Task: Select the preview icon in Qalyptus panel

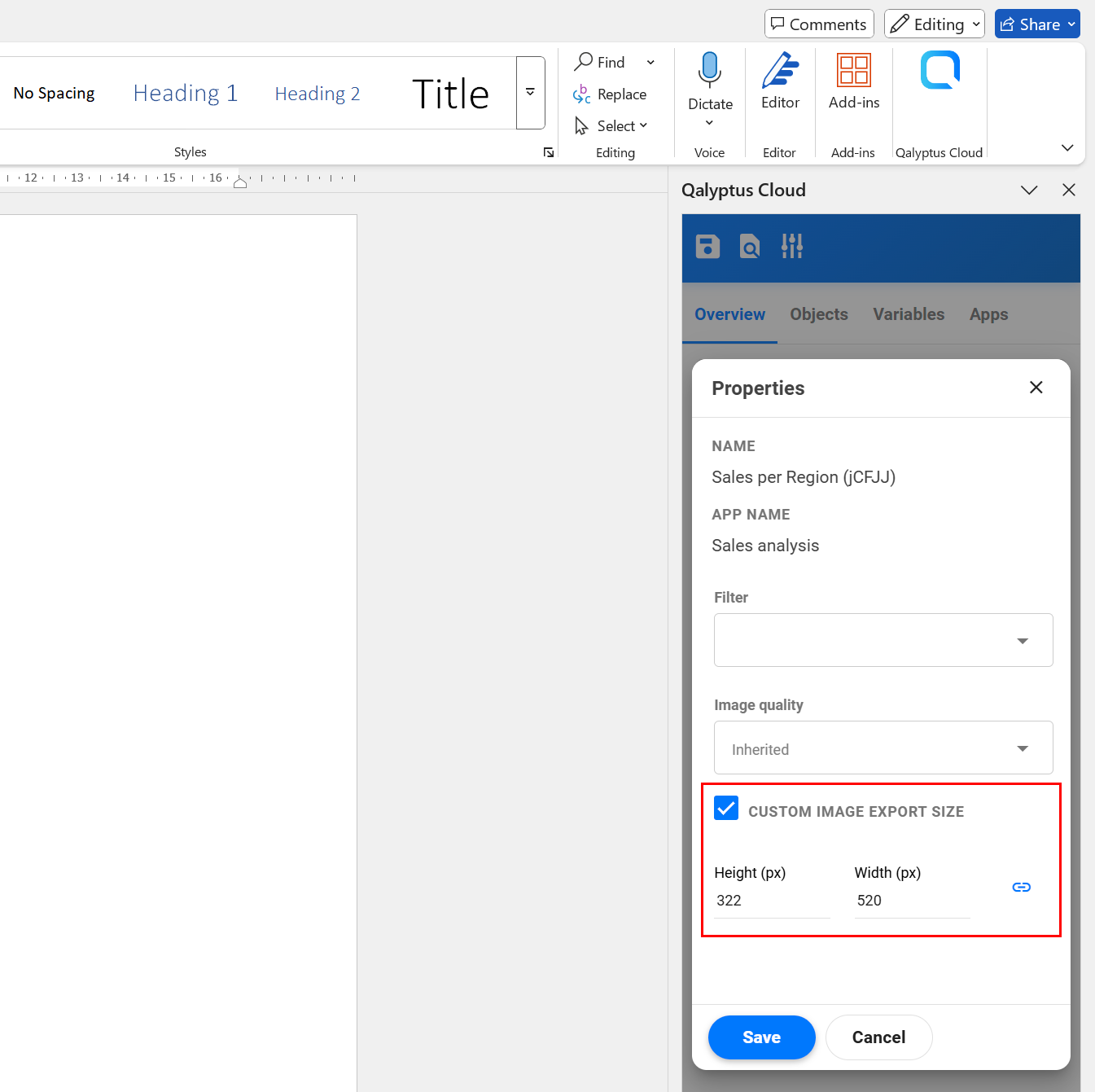Action: (749, 246)
